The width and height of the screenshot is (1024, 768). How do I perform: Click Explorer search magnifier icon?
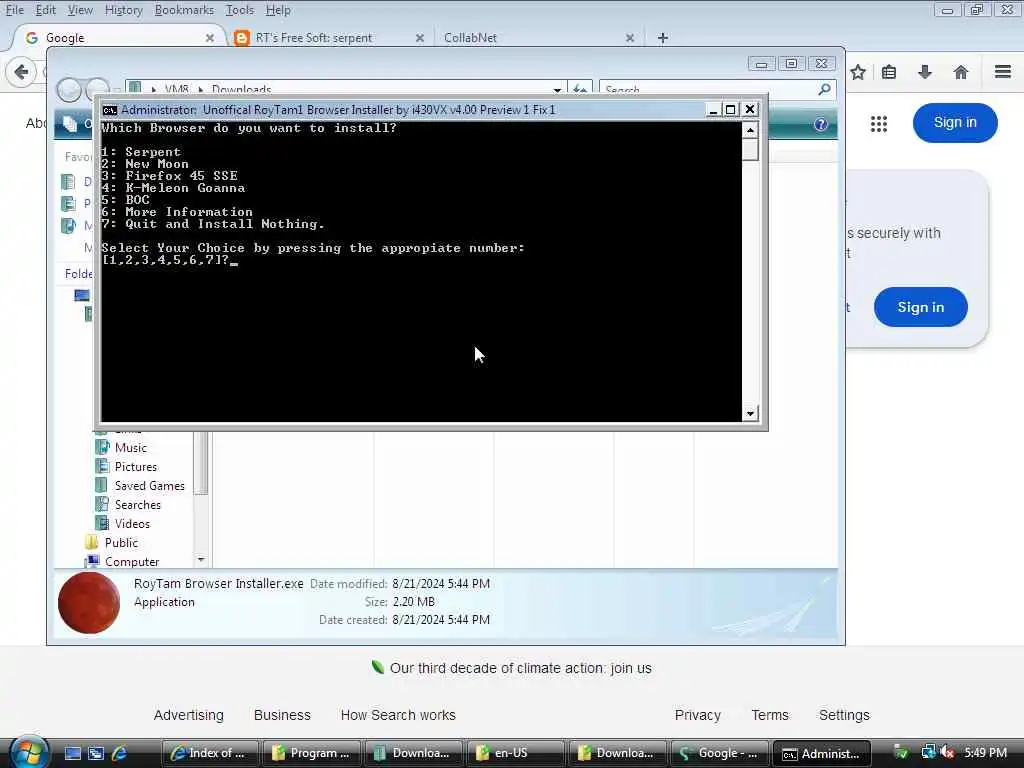[824, 89]
